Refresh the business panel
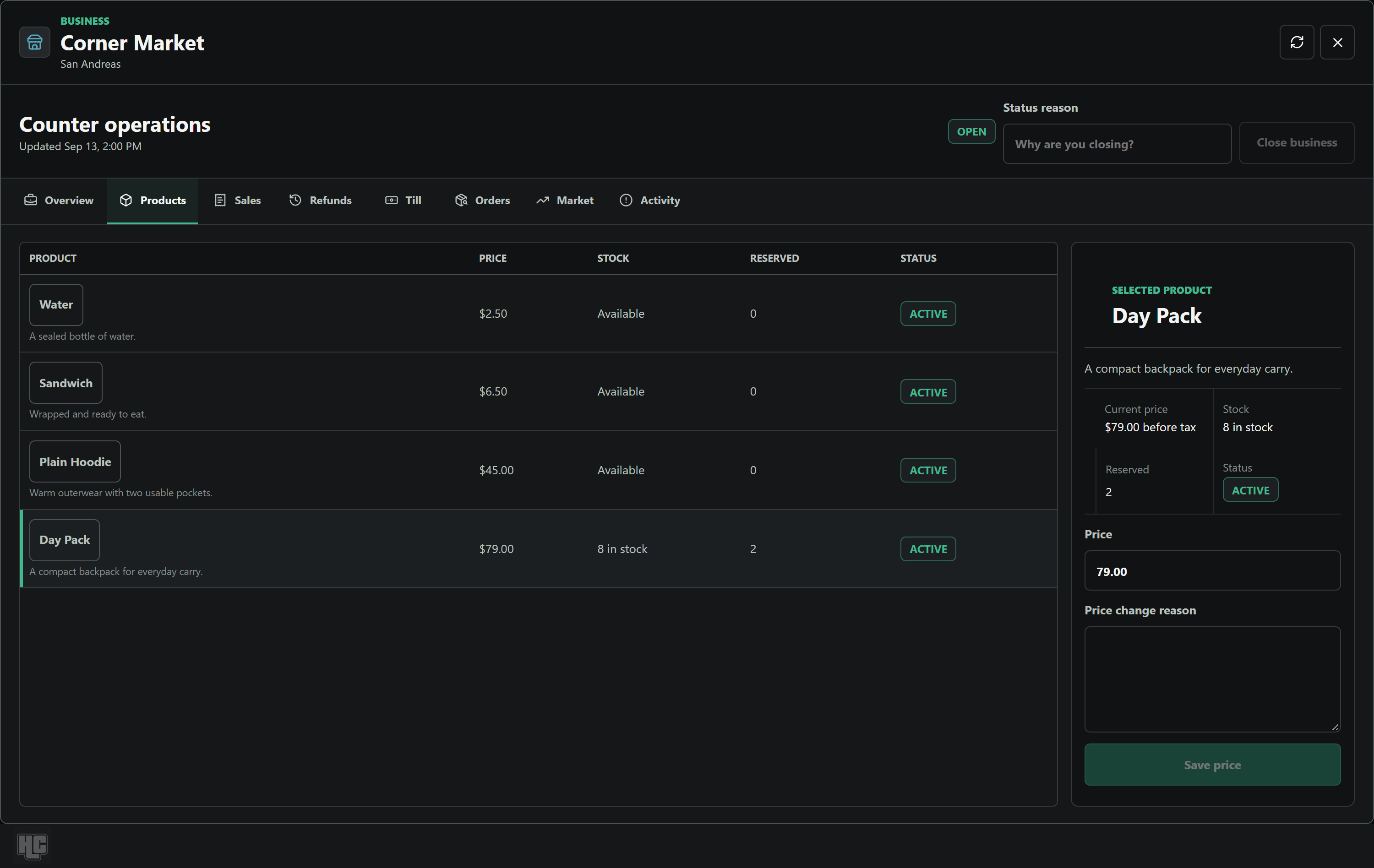The height and width of the screenshot is (868, 1374). coord(1297,42)
